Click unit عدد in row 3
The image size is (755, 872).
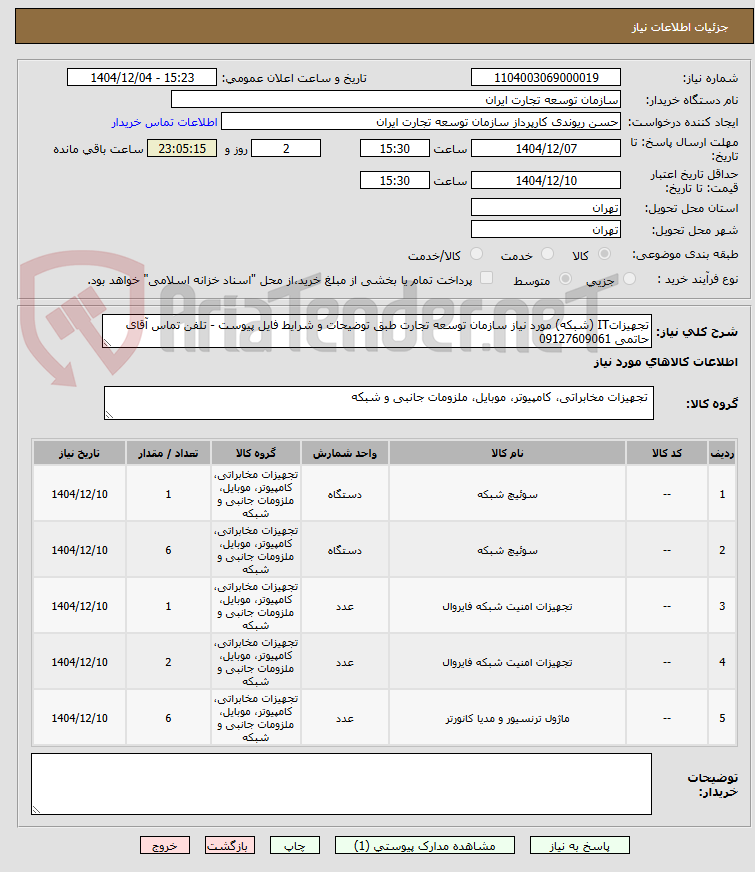click(345, 607)
